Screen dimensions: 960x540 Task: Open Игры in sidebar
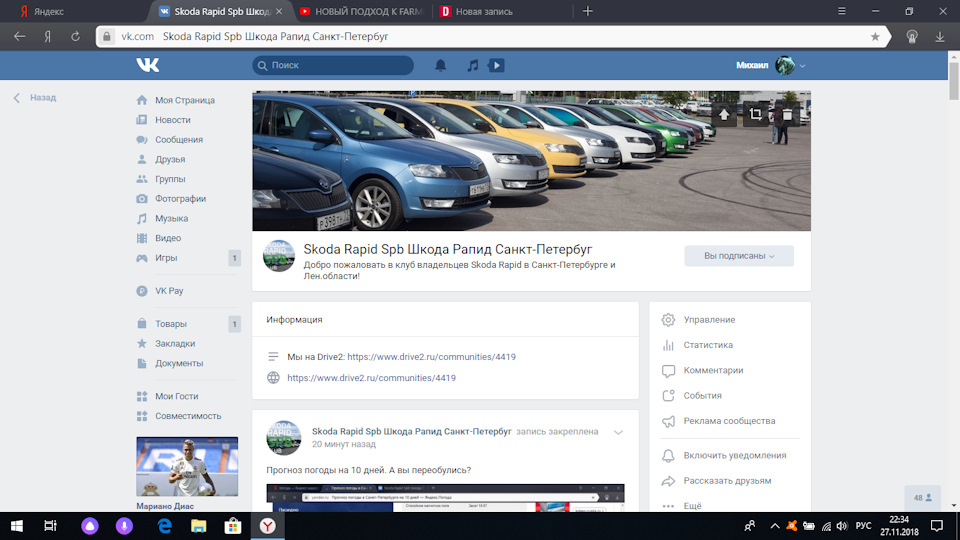pyautogui.click(x=166, y=258)
